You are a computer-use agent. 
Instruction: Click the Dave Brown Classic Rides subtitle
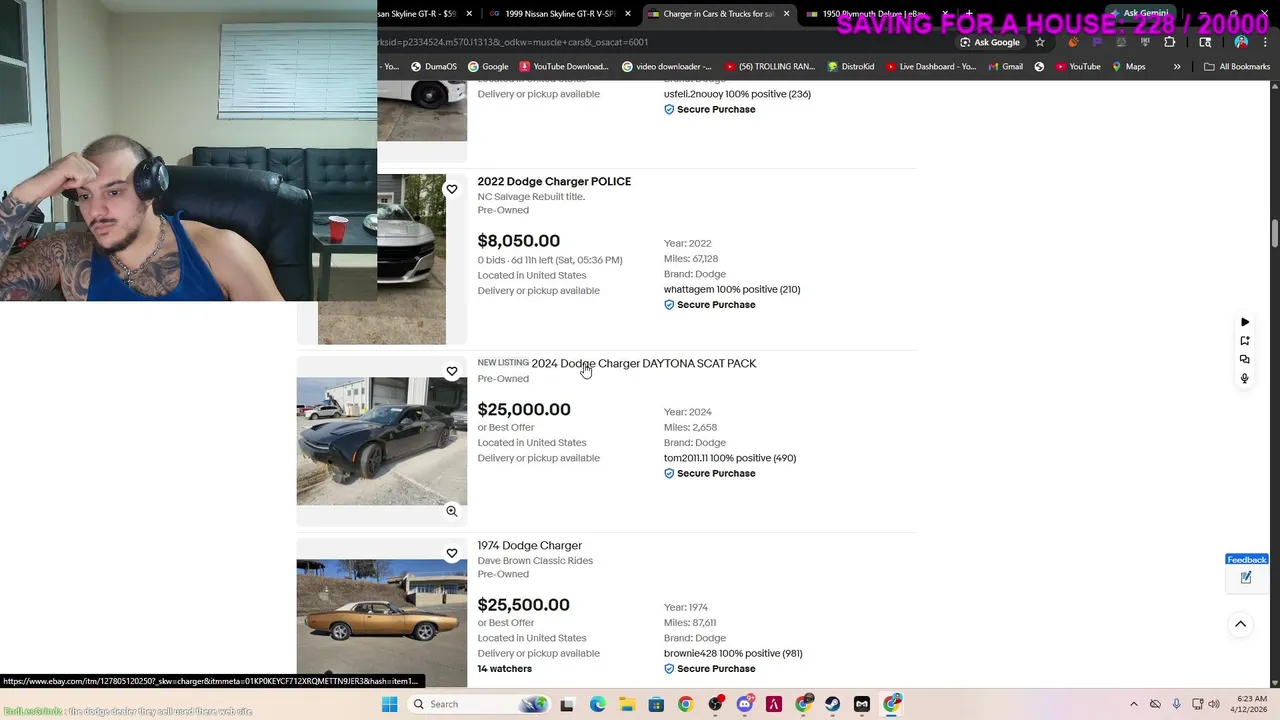(x=535, y=560)
